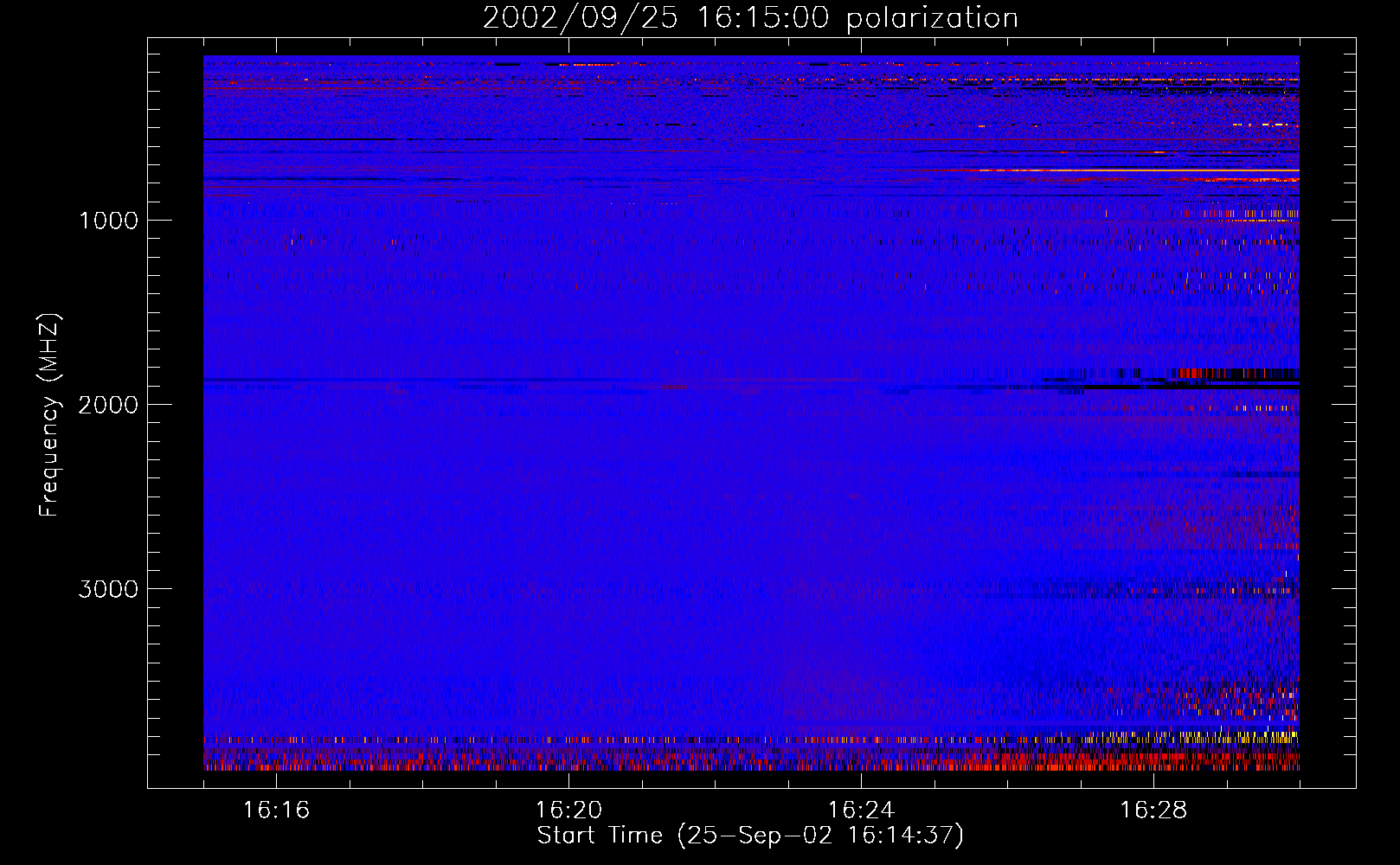
Task: Click the 16:16 time tick label
Action: click(276, 811)
